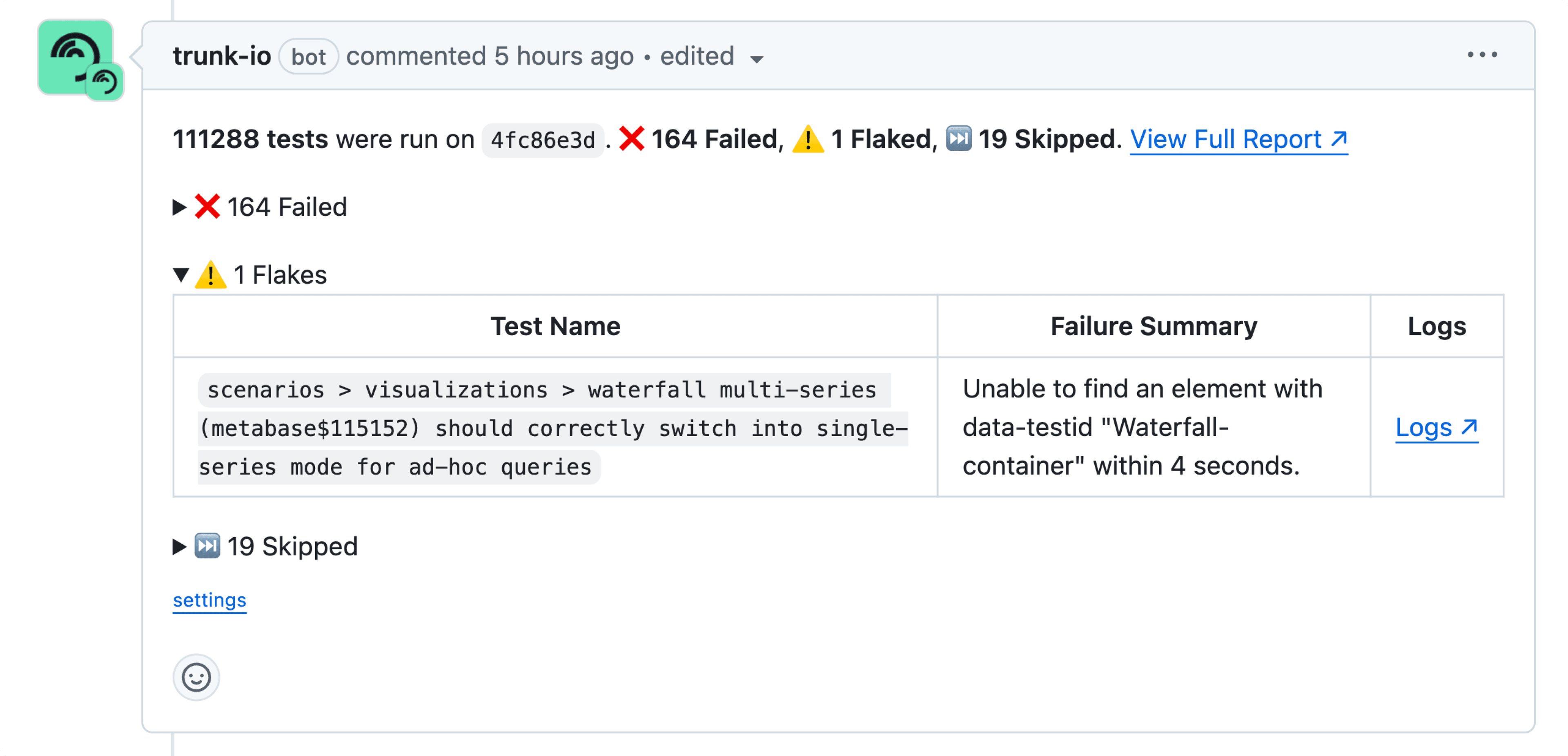The width and height of the screenshot is (1568, 756).
Task: Select the waterfall multi-series test name
Action: pos(552,428)
